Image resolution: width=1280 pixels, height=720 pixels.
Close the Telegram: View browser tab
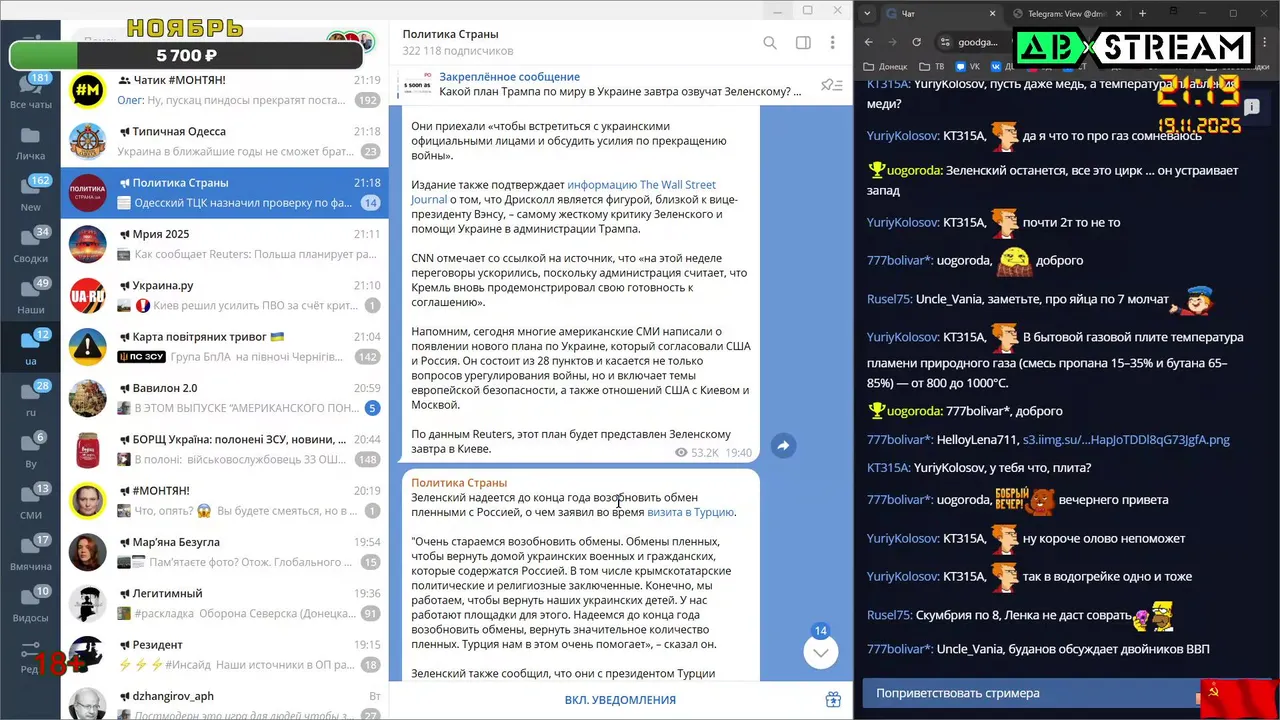click(x=1120, y=13)
